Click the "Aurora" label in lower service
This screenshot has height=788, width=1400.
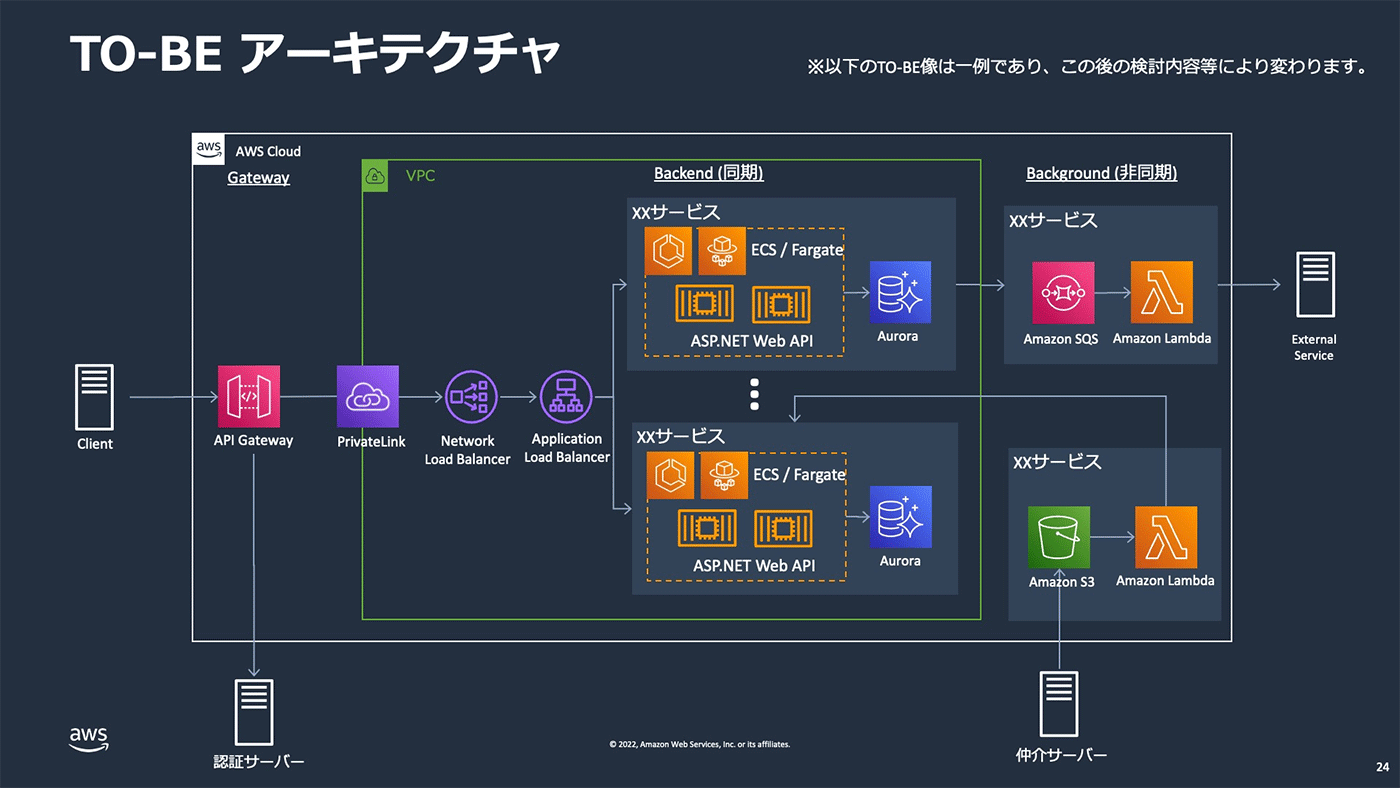pos(900,561)
